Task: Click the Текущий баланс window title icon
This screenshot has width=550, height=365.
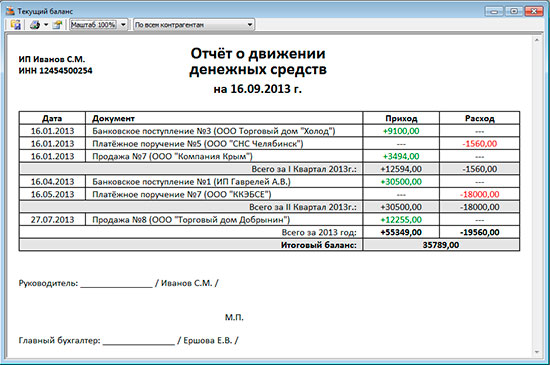Action: coord(10,11)
